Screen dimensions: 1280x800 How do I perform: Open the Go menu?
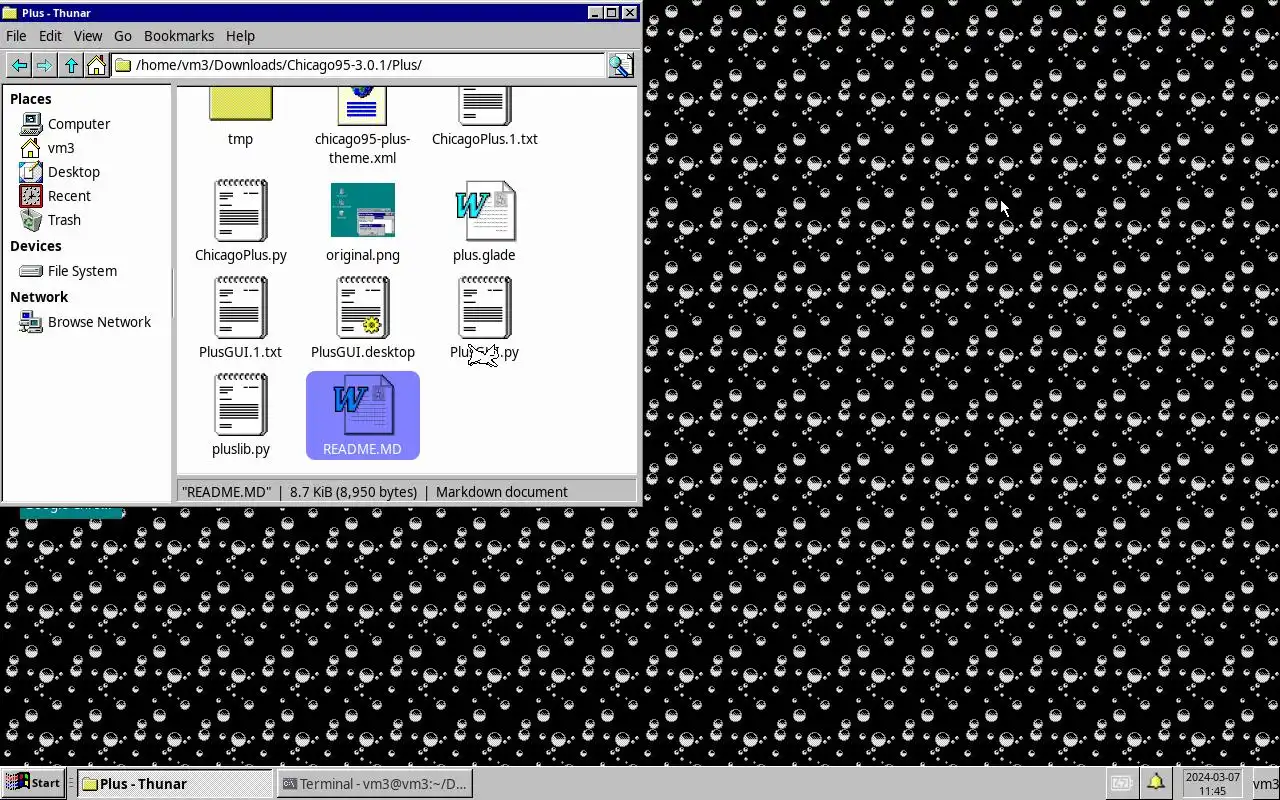click(x=123, y=36)
